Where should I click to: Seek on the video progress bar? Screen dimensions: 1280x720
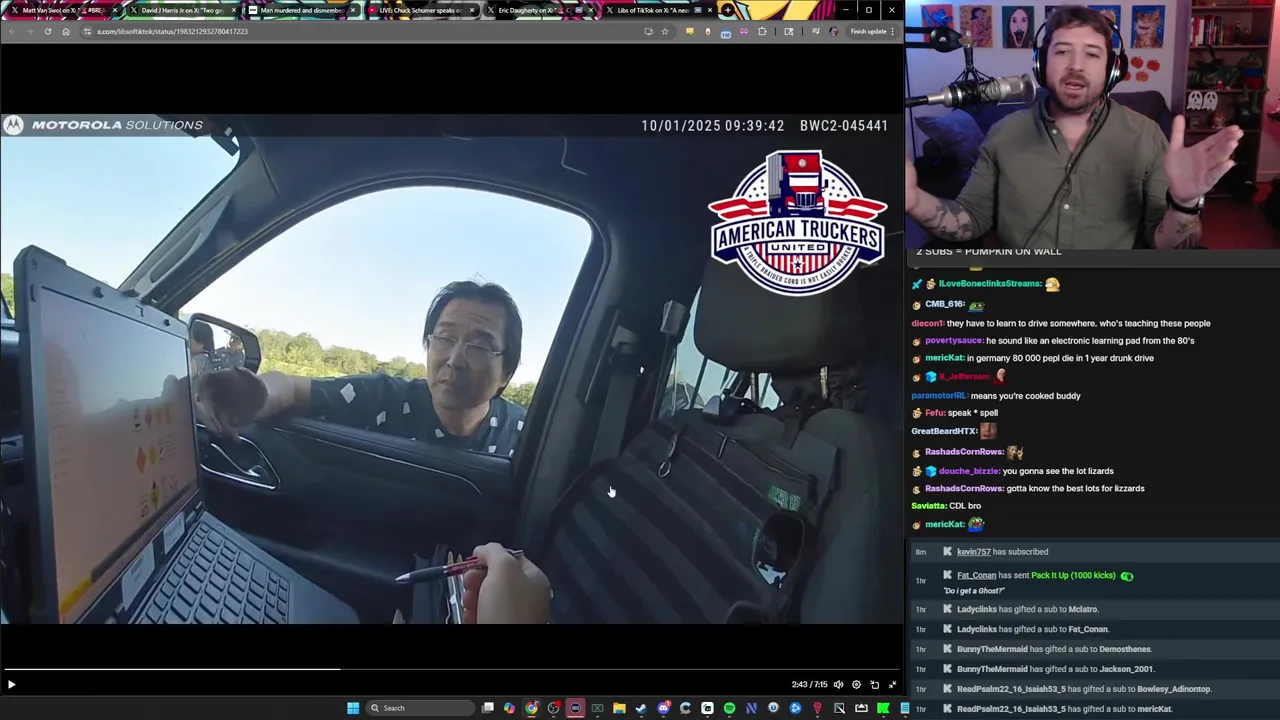452,670
